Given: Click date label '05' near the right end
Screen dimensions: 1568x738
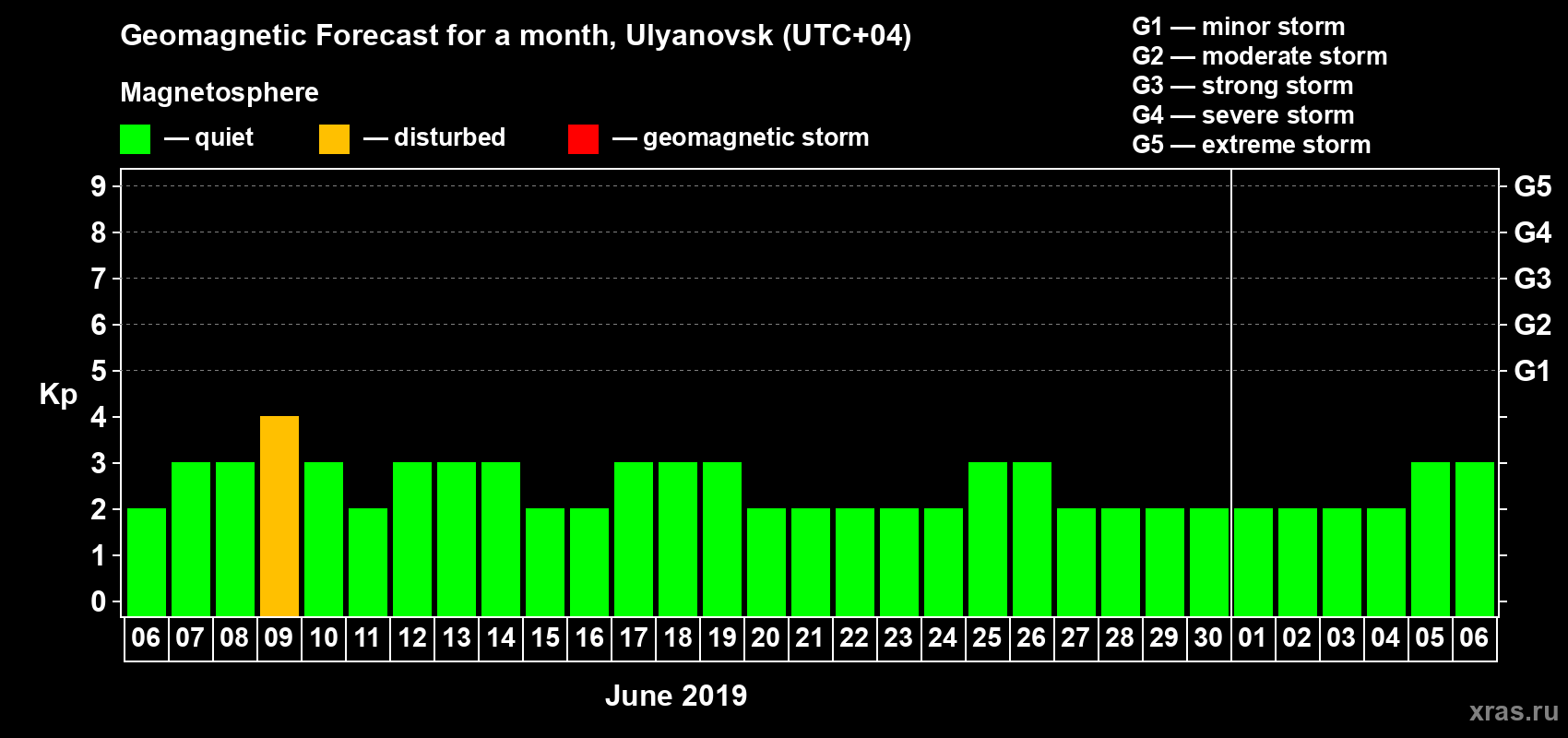Looking at the screenshot, I should tap(1430, 637).
